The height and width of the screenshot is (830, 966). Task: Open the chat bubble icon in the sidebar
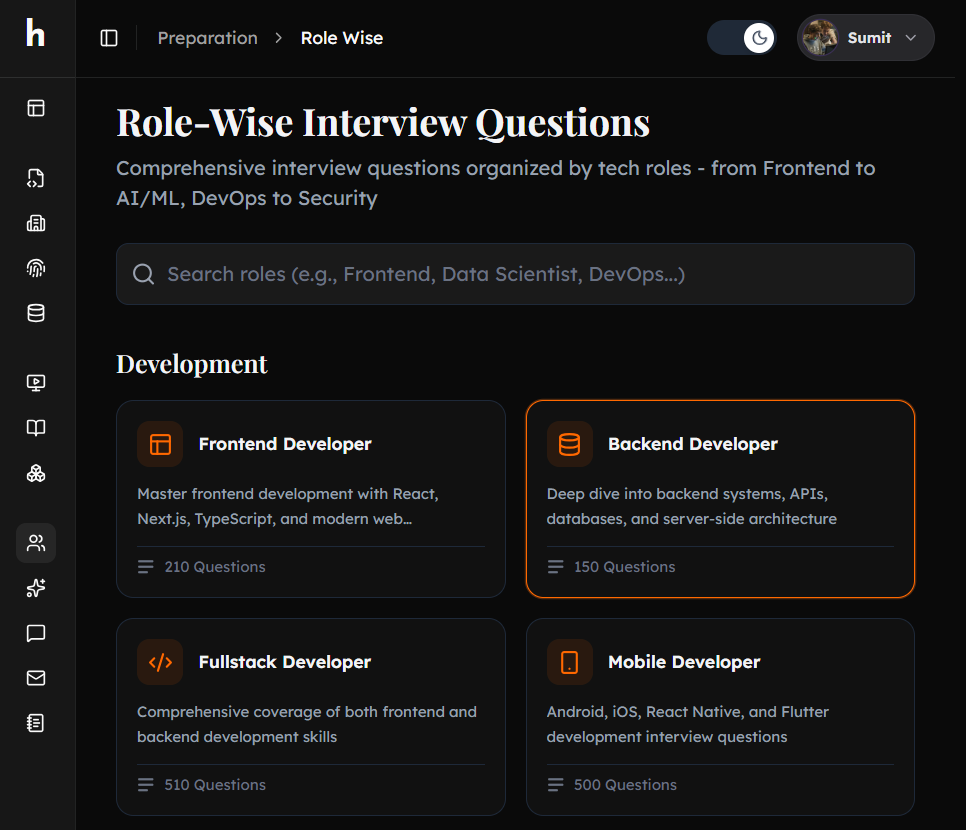(36, 633)
